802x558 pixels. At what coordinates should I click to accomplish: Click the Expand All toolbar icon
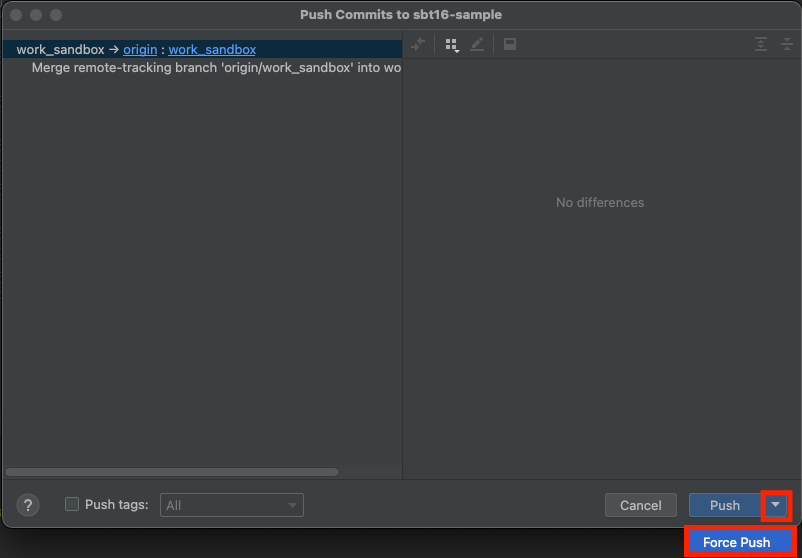click(x=761, y=44)
